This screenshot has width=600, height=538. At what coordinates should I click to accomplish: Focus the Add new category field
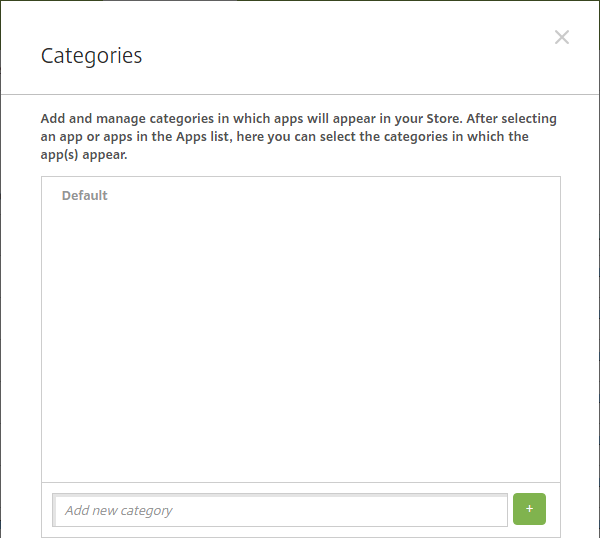pyautogui.click(x=280, y=510)
